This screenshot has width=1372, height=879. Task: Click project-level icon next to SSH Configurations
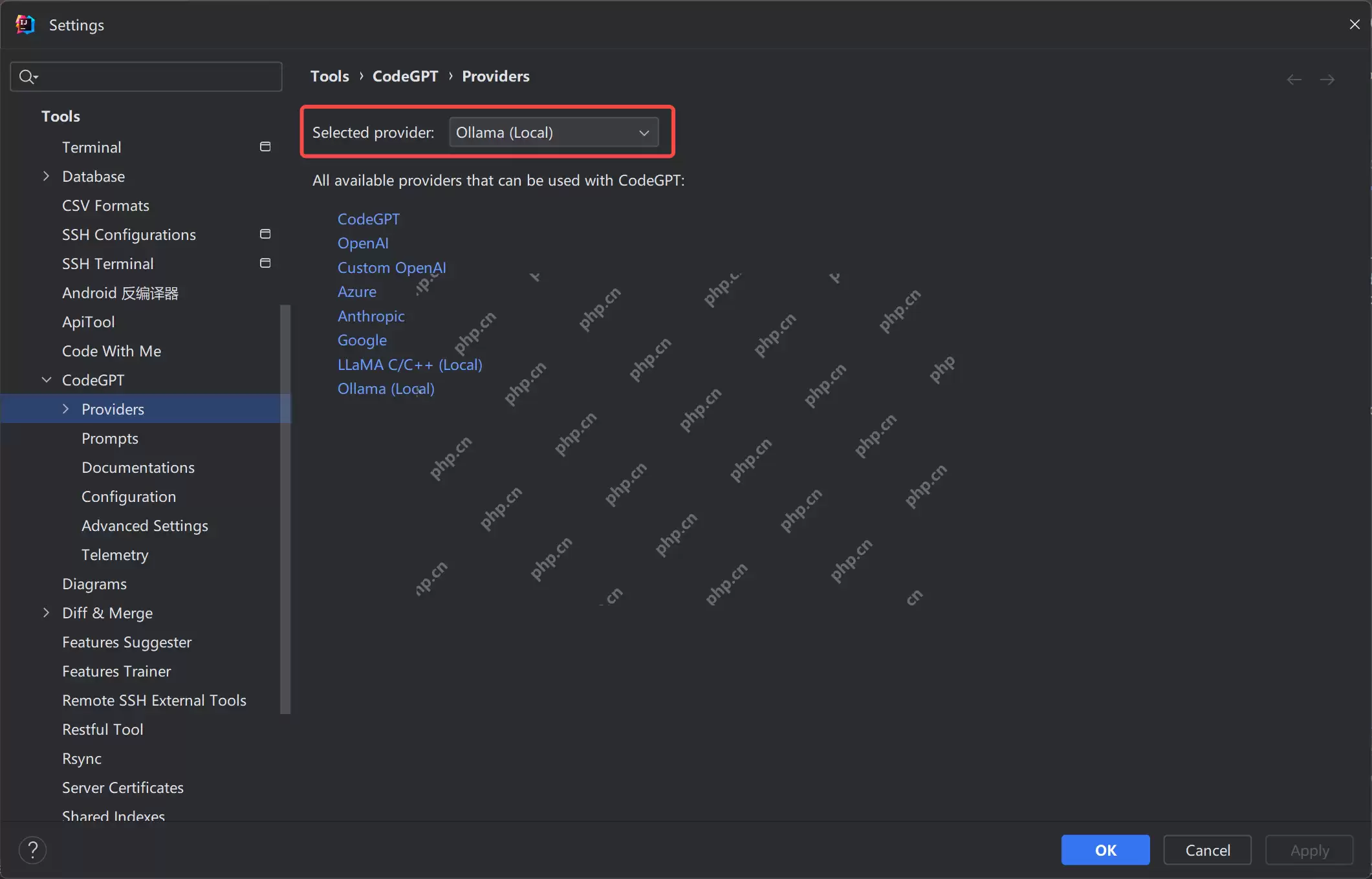[265, 234]
